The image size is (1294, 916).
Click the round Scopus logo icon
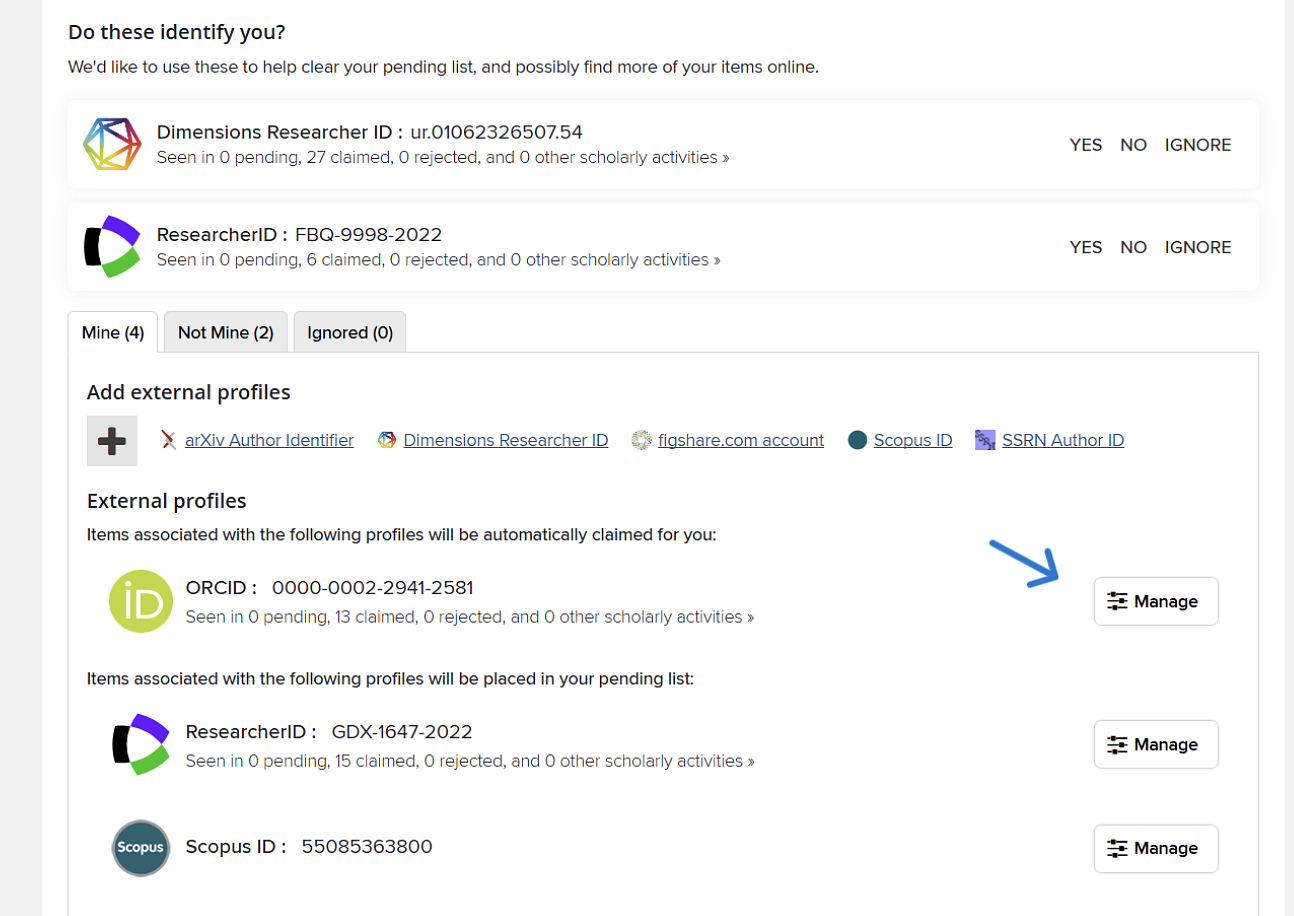tap(141, 848)
